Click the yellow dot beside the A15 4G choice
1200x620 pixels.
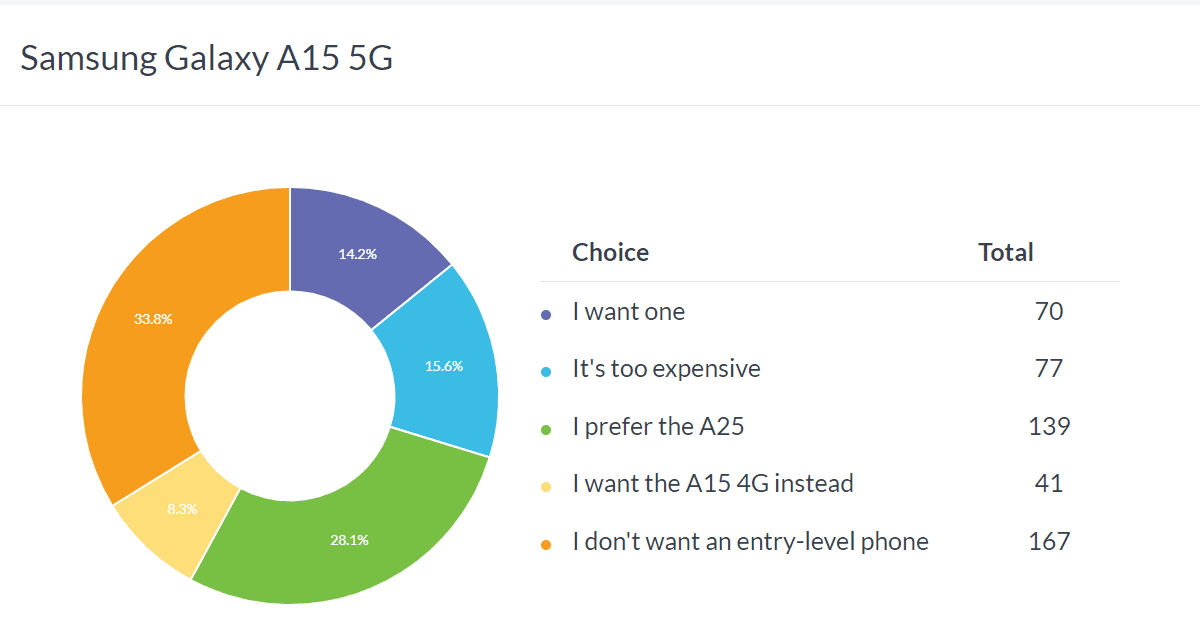tap(546, 487)
